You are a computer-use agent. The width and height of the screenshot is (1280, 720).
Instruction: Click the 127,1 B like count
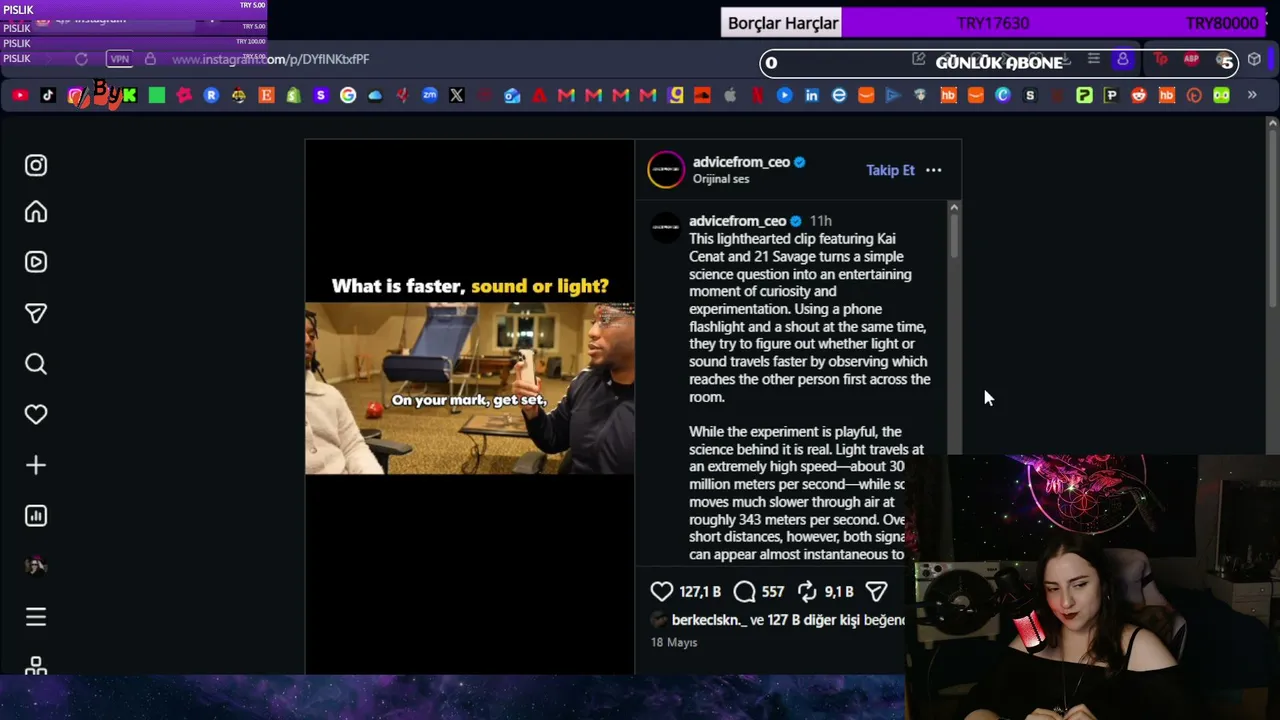click(700, 592)
